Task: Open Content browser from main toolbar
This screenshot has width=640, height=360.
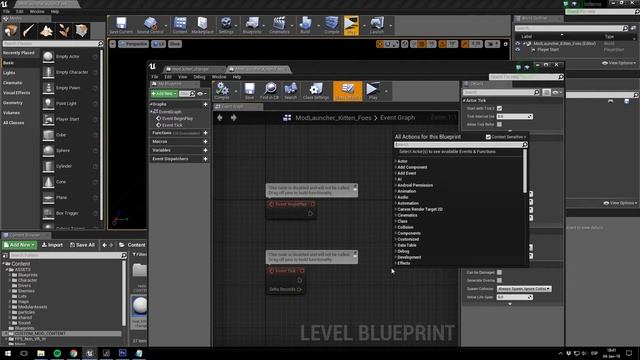Action: 180,25
